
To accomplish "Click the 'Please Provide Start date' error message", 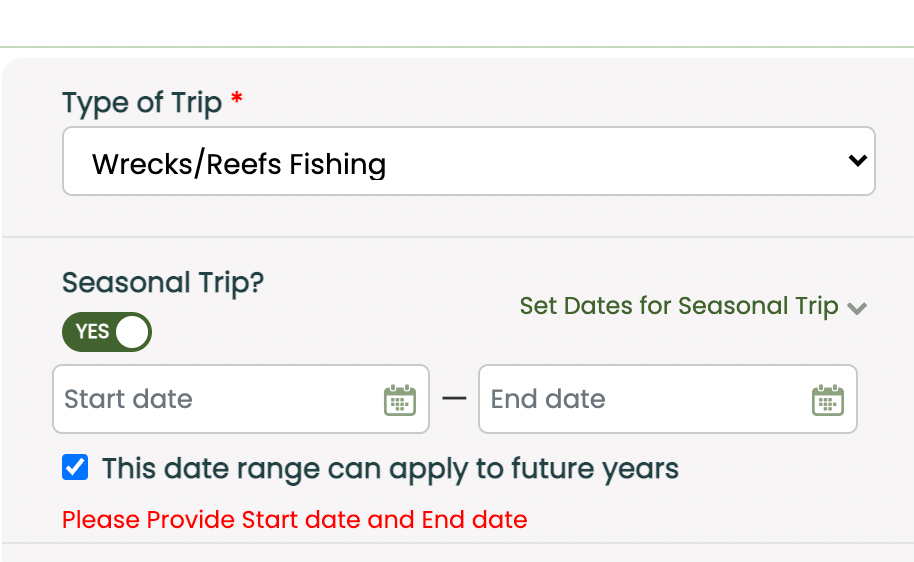I will point(294,520).
